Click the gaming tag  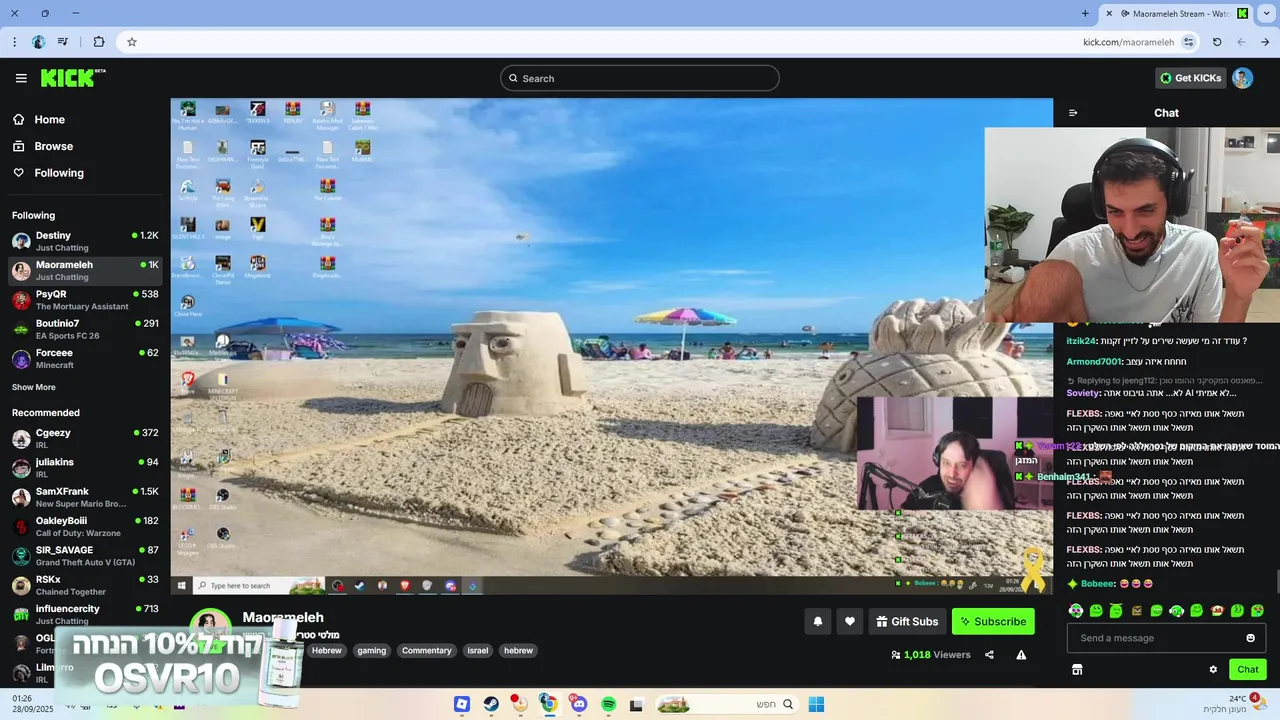pyautogui.click(x=372, y=650)
